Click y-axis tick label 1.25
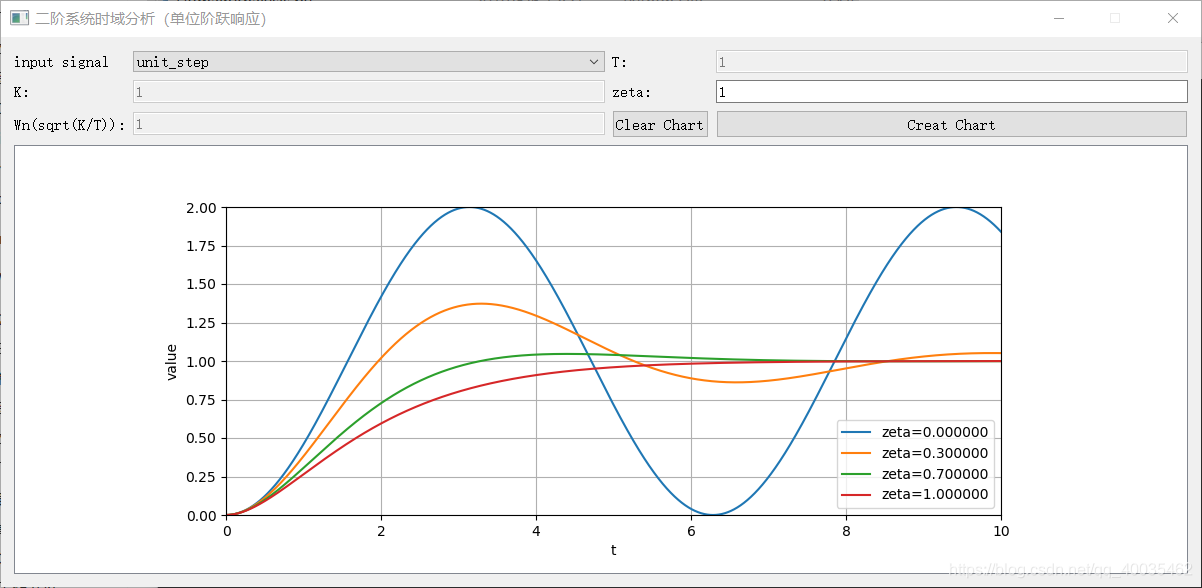Screen dimensions: 1202x588 pyautogui.click(x=203, y=323)
